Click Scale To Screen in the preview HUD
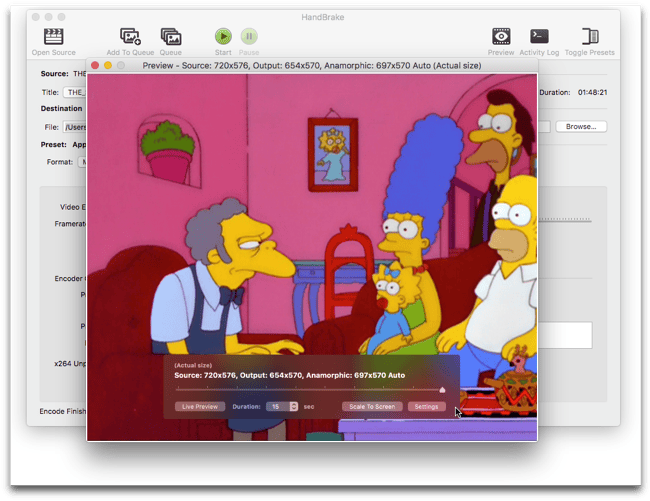This screenshot has height=501, width=650. point(372,407)
